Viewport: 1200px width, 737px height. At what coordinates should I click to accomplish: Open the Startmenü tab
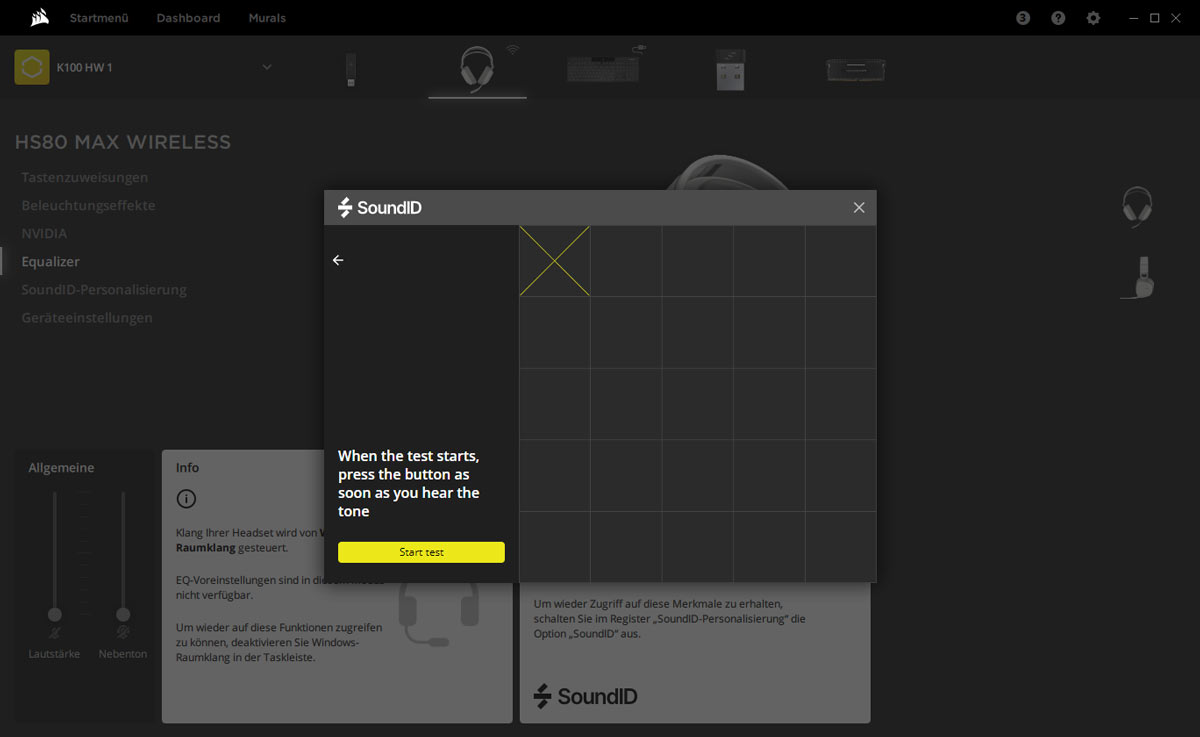99,18
